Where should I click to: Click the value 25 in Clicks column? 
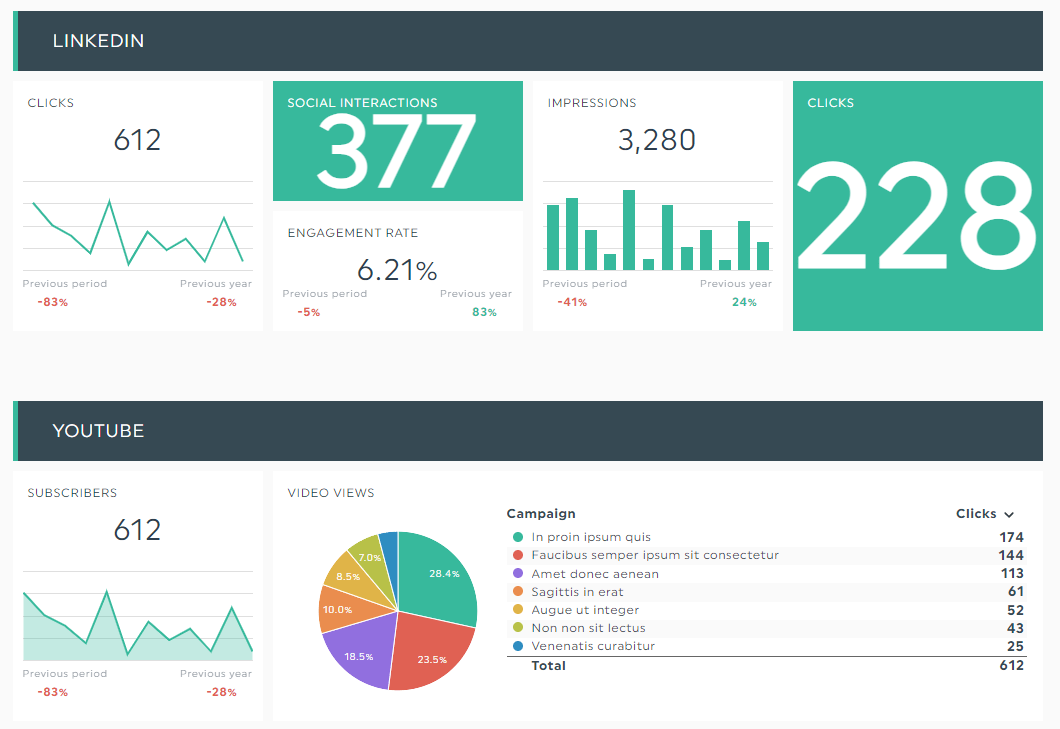click(x=1015, y=646)
